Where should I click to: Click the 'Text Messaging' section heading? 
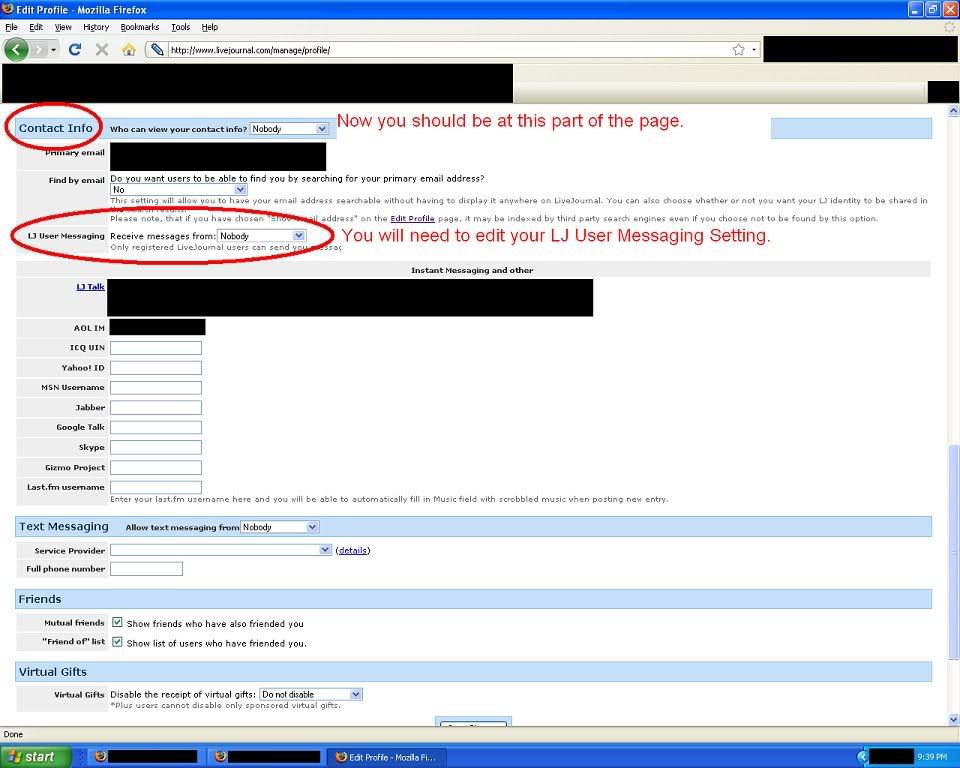(x=64, y=527)
